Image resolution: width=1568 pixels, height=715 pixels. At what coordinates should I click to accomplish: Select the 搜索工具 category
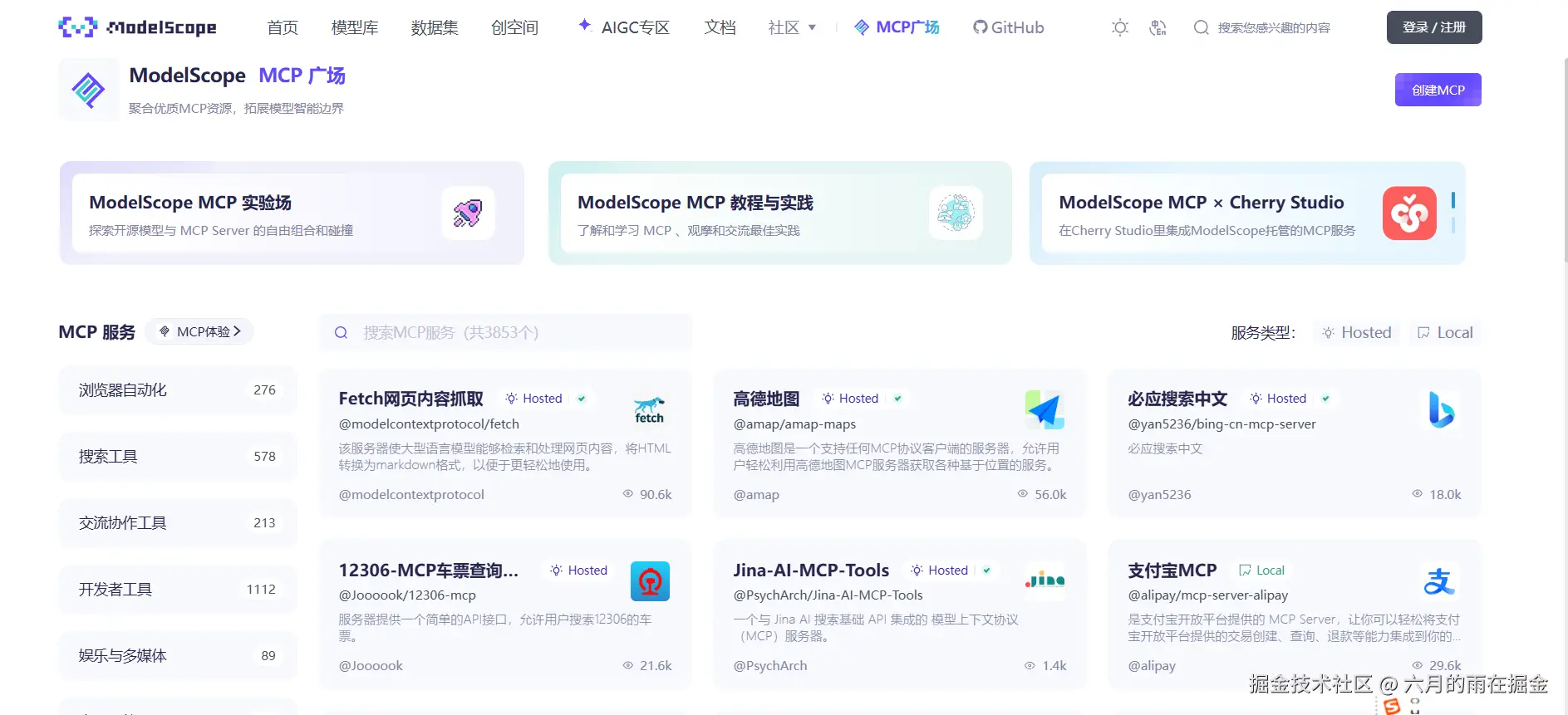coord(178,457)
